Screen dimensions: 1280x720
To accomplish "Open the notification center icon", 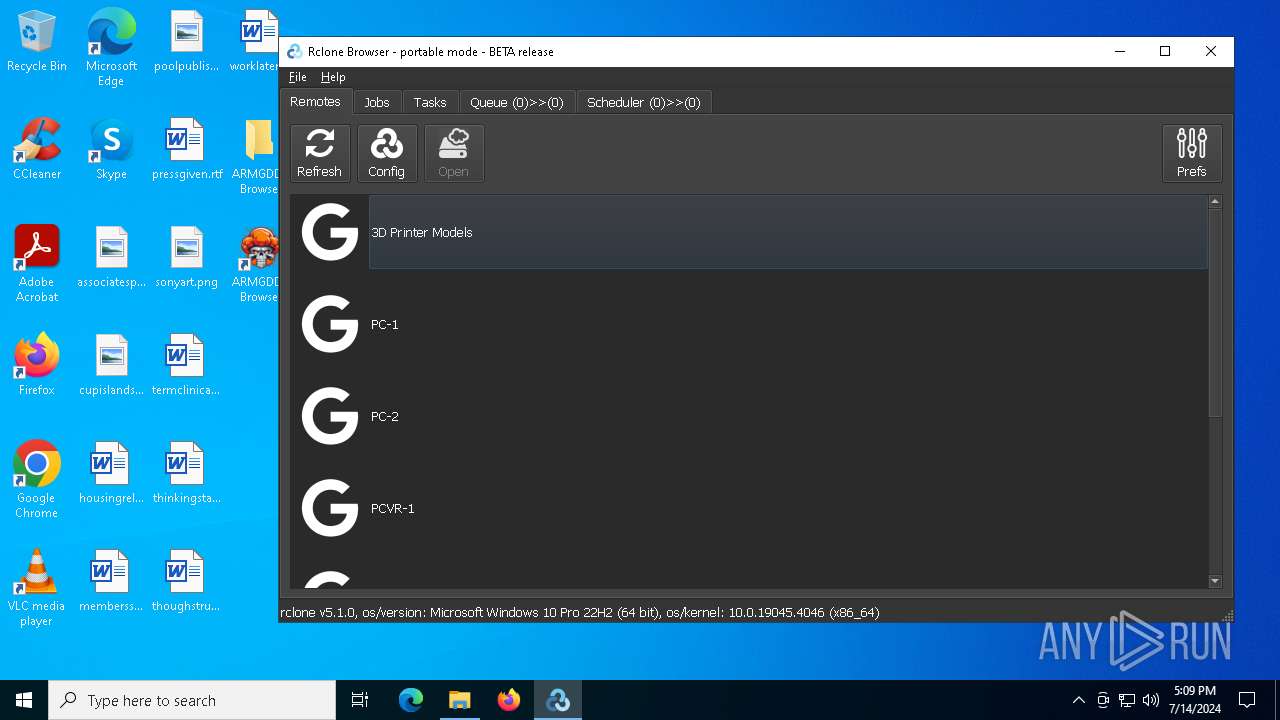I will pyautogui.click(x=1247, y=700).
